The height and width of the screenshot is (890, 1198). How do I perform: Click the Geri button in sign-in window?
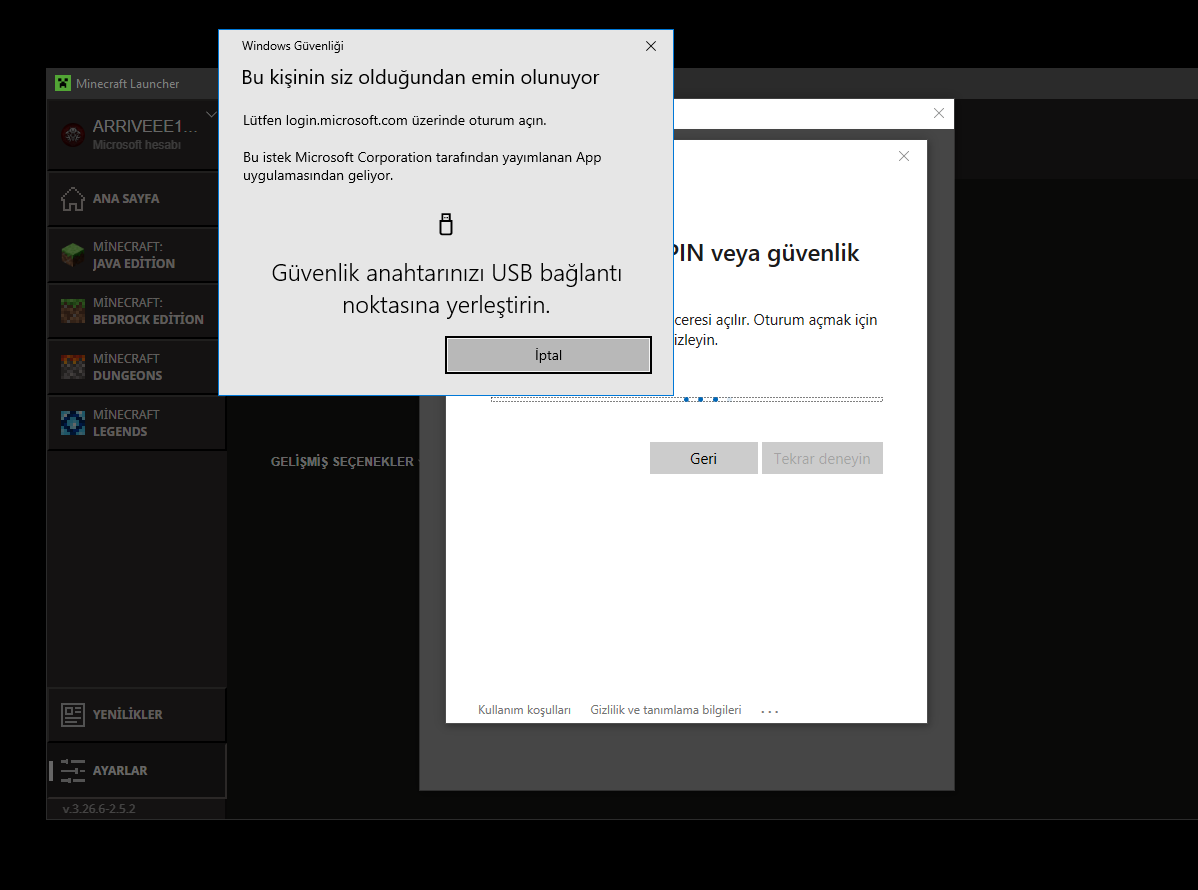click(704, 458)
